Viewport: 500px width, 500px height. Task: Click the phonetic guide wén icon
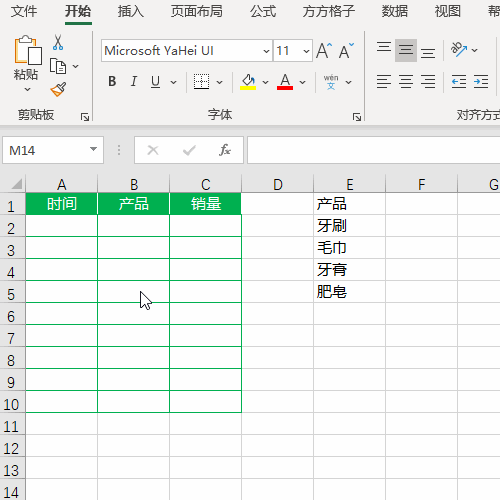coord(331,82)
